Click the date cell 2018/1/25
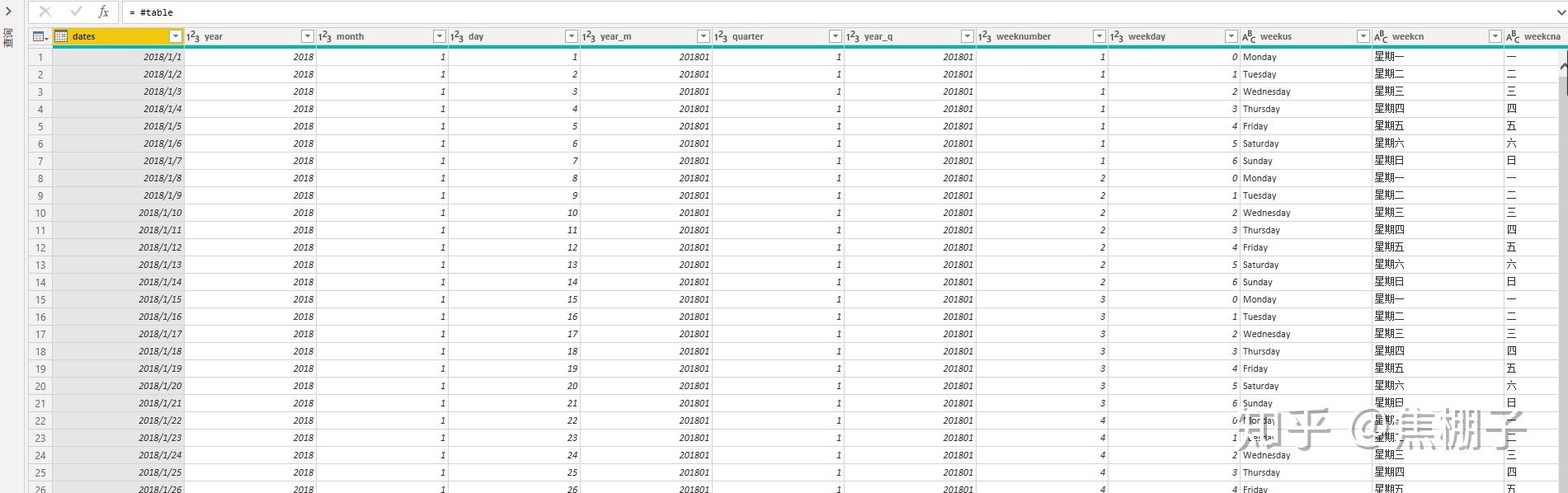The width and height of the screenshot is (1568, 493). 118,472
